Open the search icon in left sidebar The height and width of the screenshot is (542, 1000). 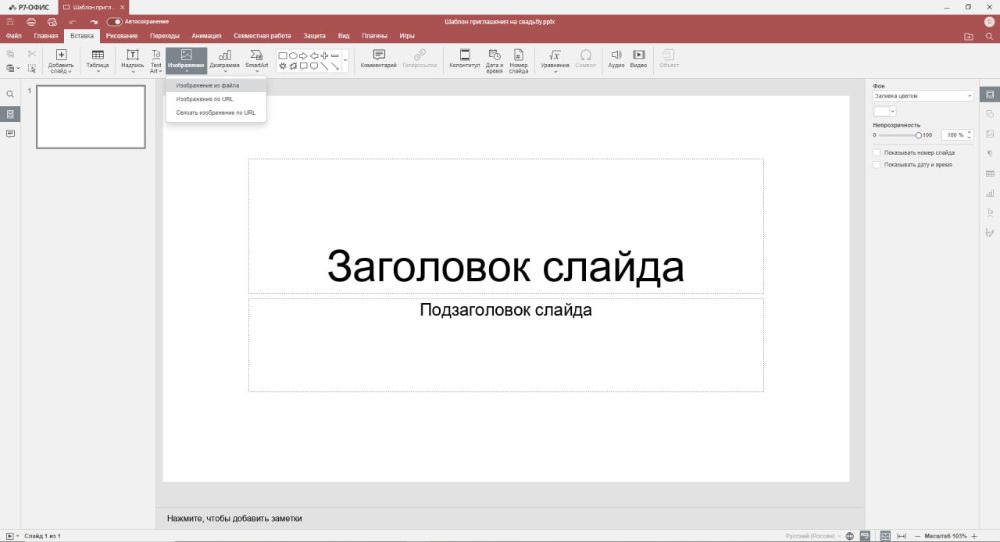pyautogui.click(x=10, y=94)
